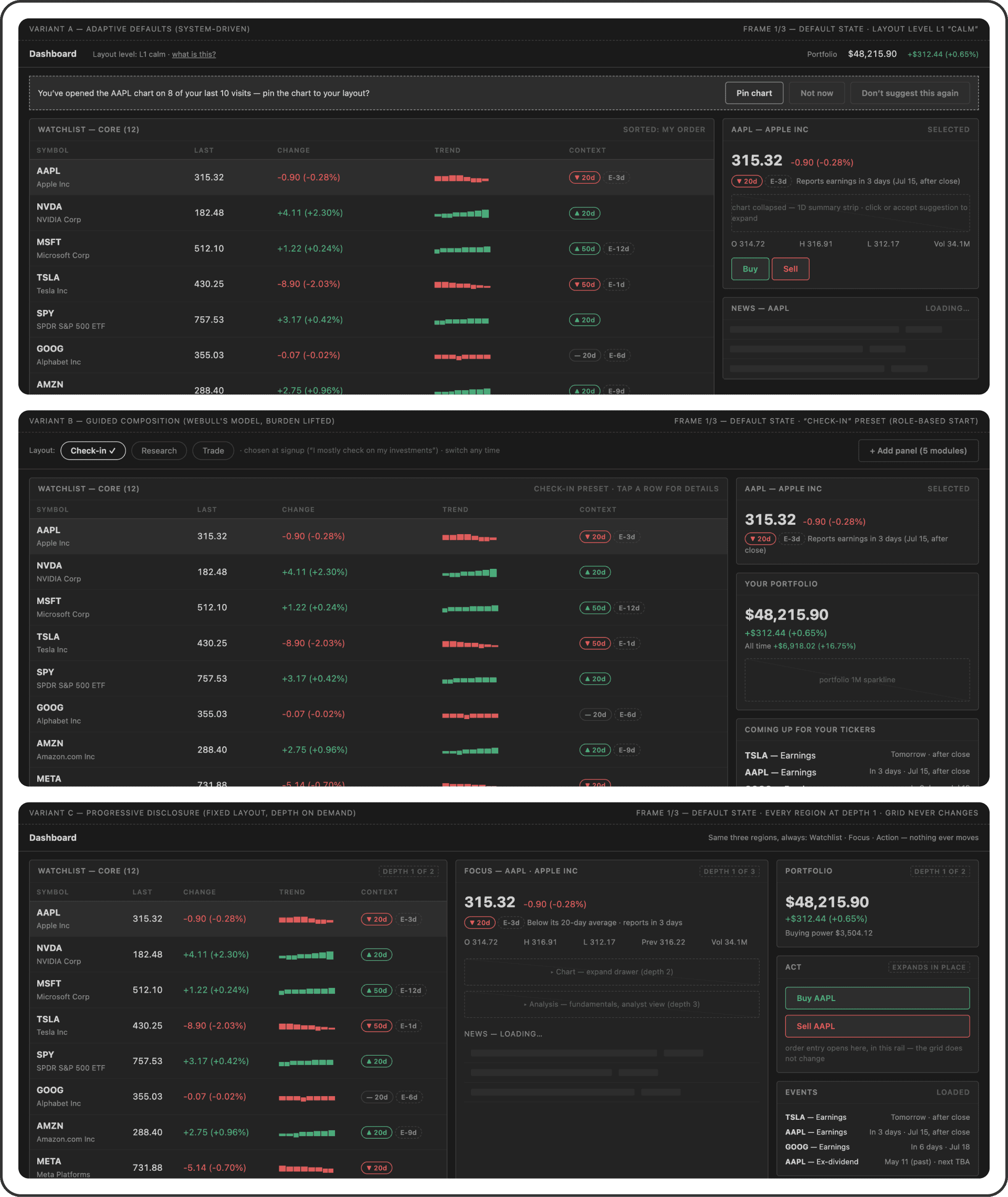Switch to the Trade layout preset
This screenshot has height=1197, width=1008.
click(213, 451)
